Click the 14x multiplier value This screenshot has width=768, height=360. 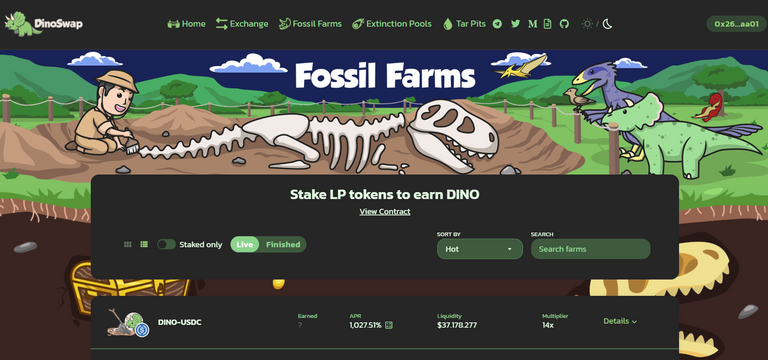click(x=548, y=325)
